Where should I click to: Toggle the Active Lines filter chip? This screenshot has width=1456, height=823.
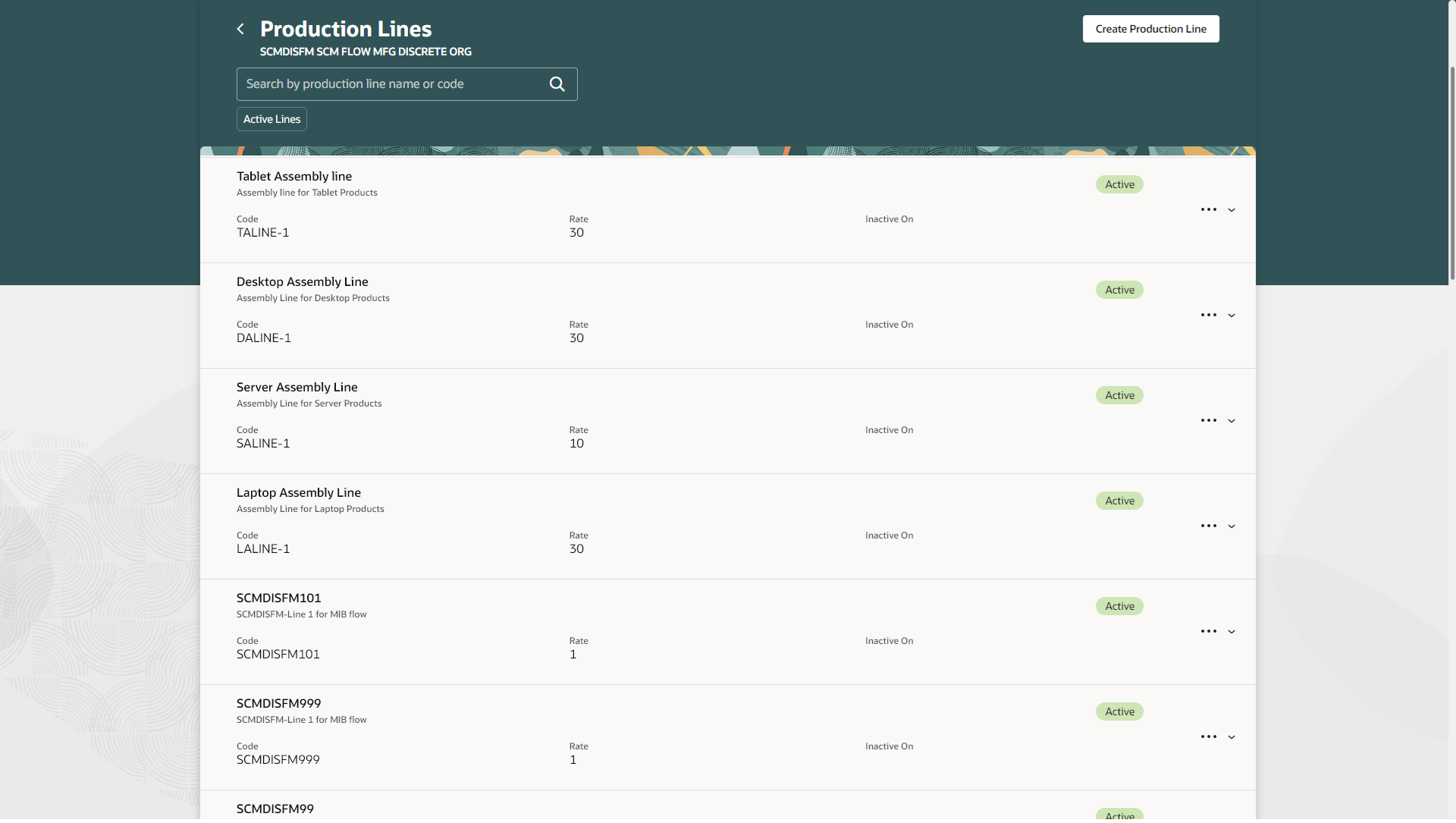click(x=271, y=119)
